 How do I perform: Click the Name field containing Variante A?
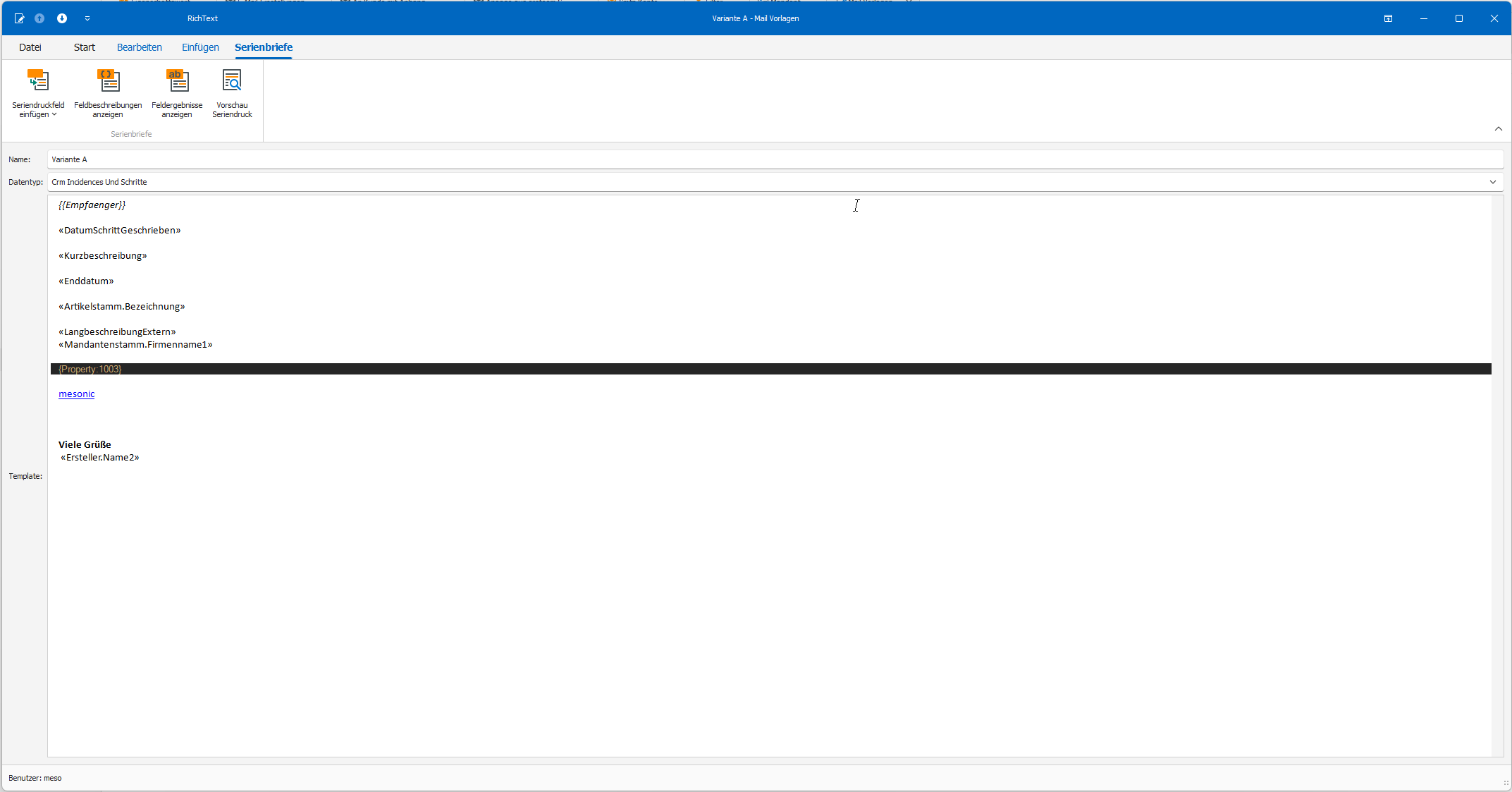click(x=423, y=159)
